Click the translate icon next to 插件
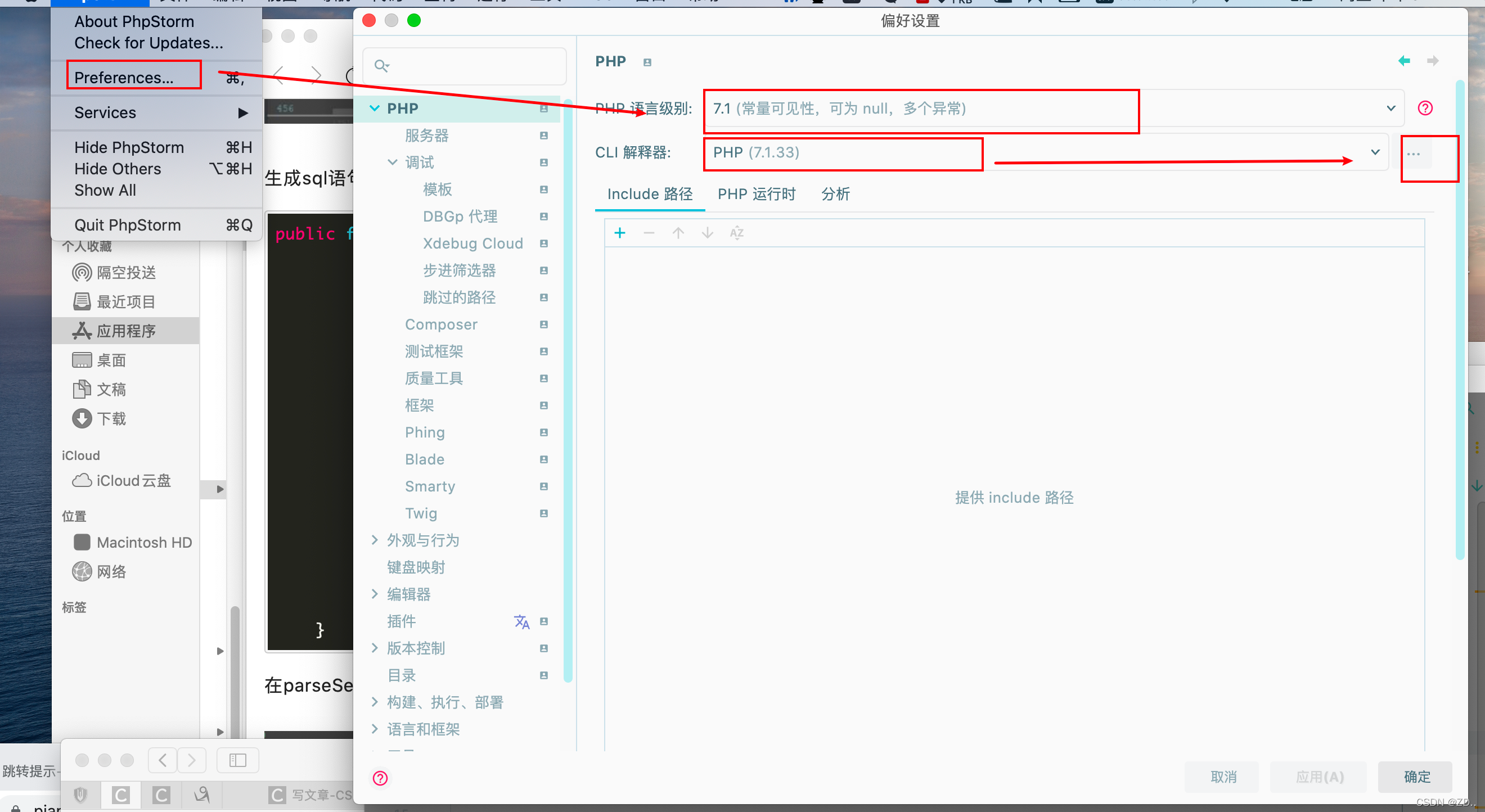Screen dimensions: 1485x812 [521, 621]
